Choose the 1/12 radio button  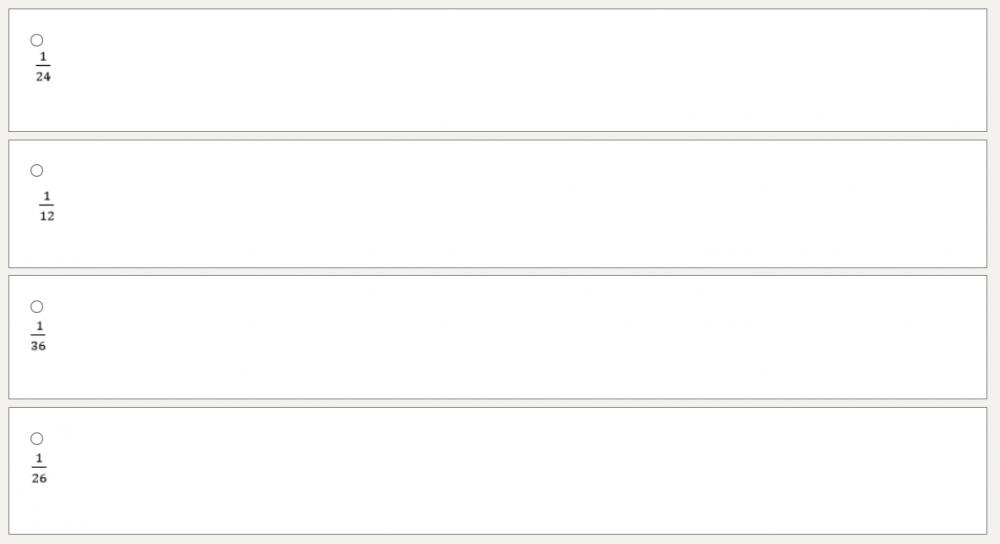(37, 171)
